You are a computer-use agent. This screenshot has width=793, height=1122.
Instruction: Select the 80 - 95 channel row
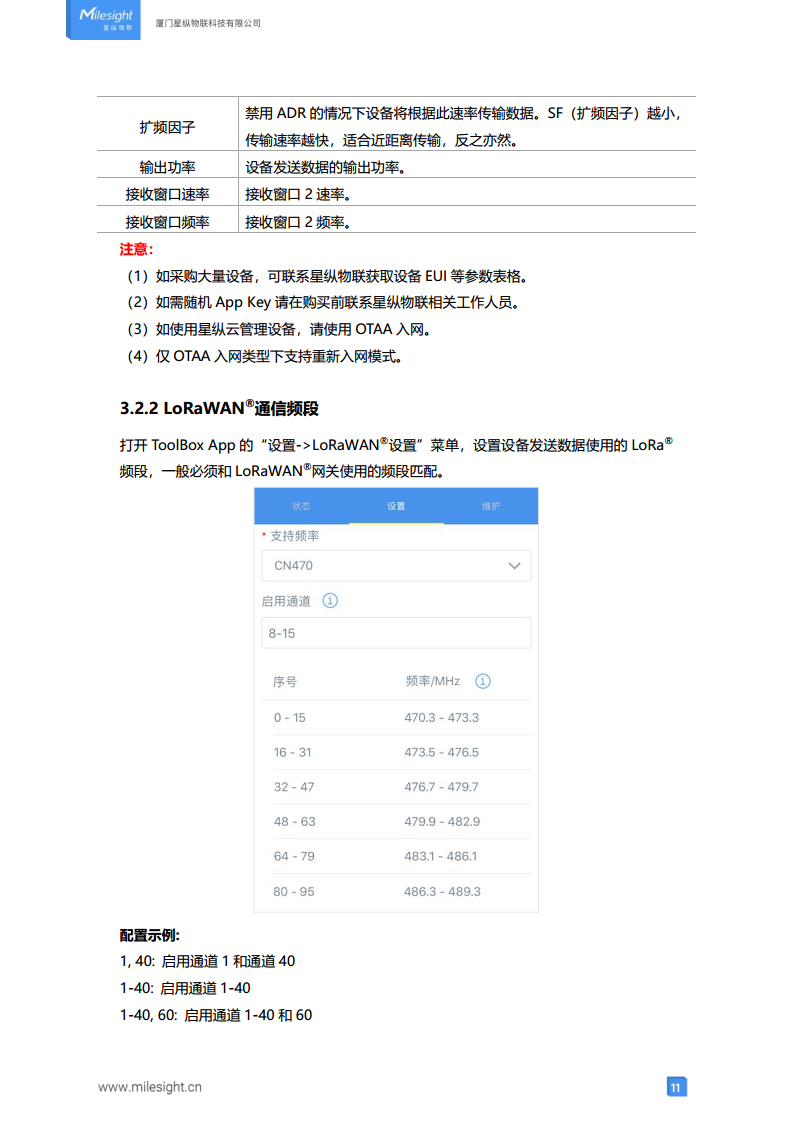point(398,892)
